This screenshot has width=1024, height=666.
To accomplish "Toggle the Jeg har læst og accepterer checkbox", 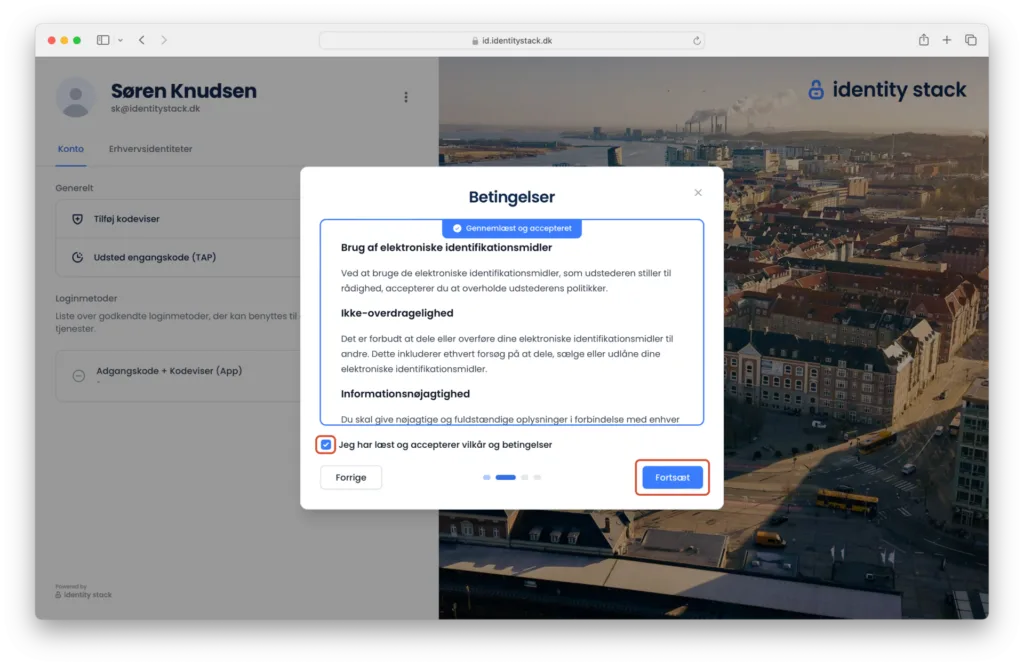I will [326, 445].
